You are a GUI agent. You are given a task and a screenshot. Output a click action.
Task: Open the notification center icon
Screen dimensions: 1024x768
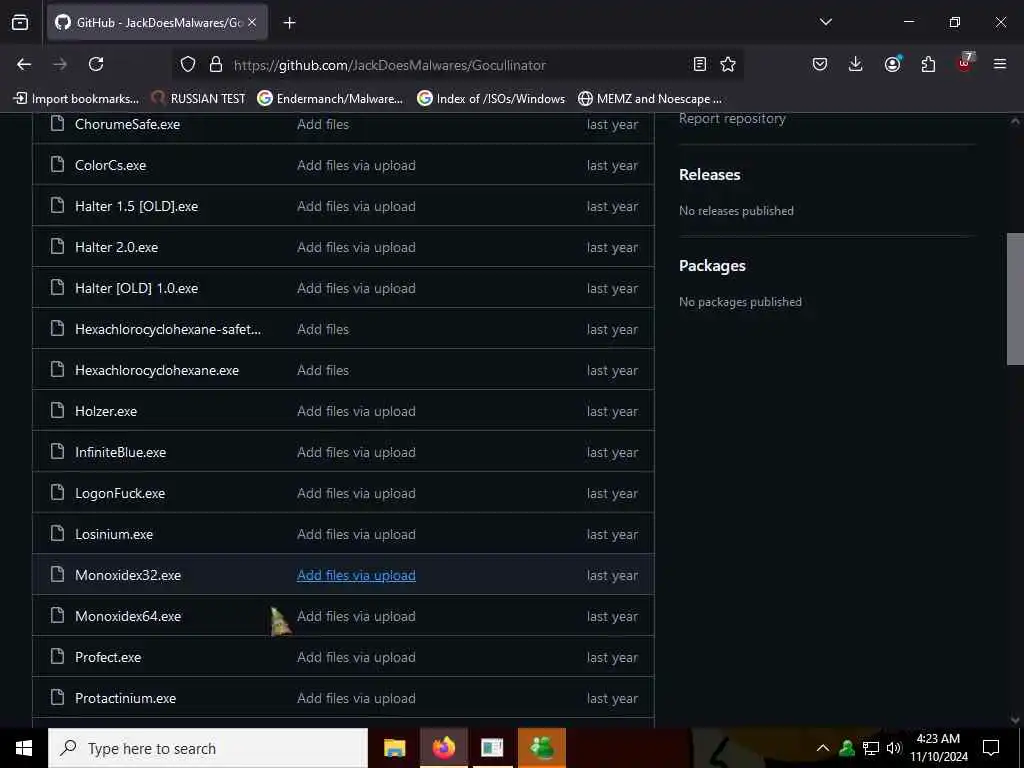pyautogui.click(x=991, y=748)
